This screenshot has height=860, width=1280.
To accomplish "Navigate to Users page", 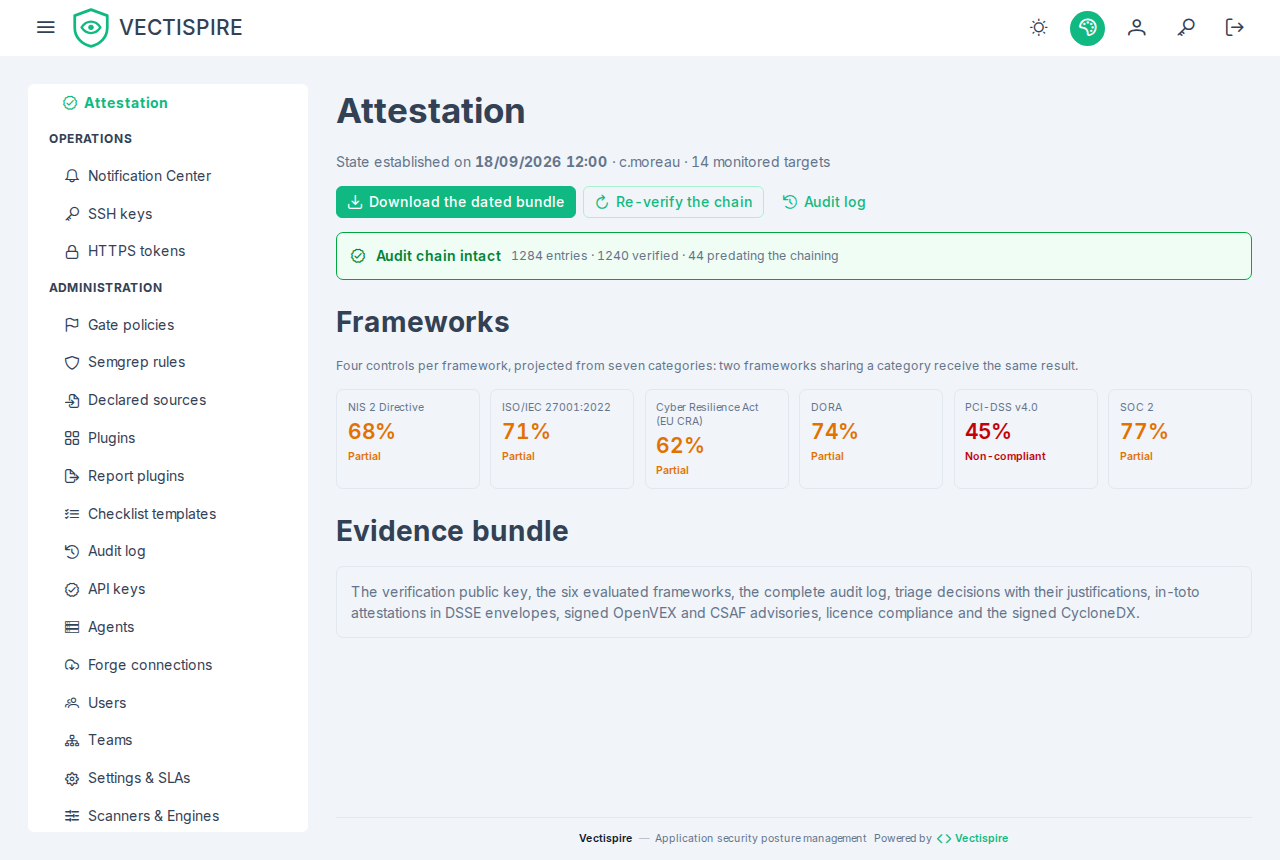I will (x=168, y=703).
